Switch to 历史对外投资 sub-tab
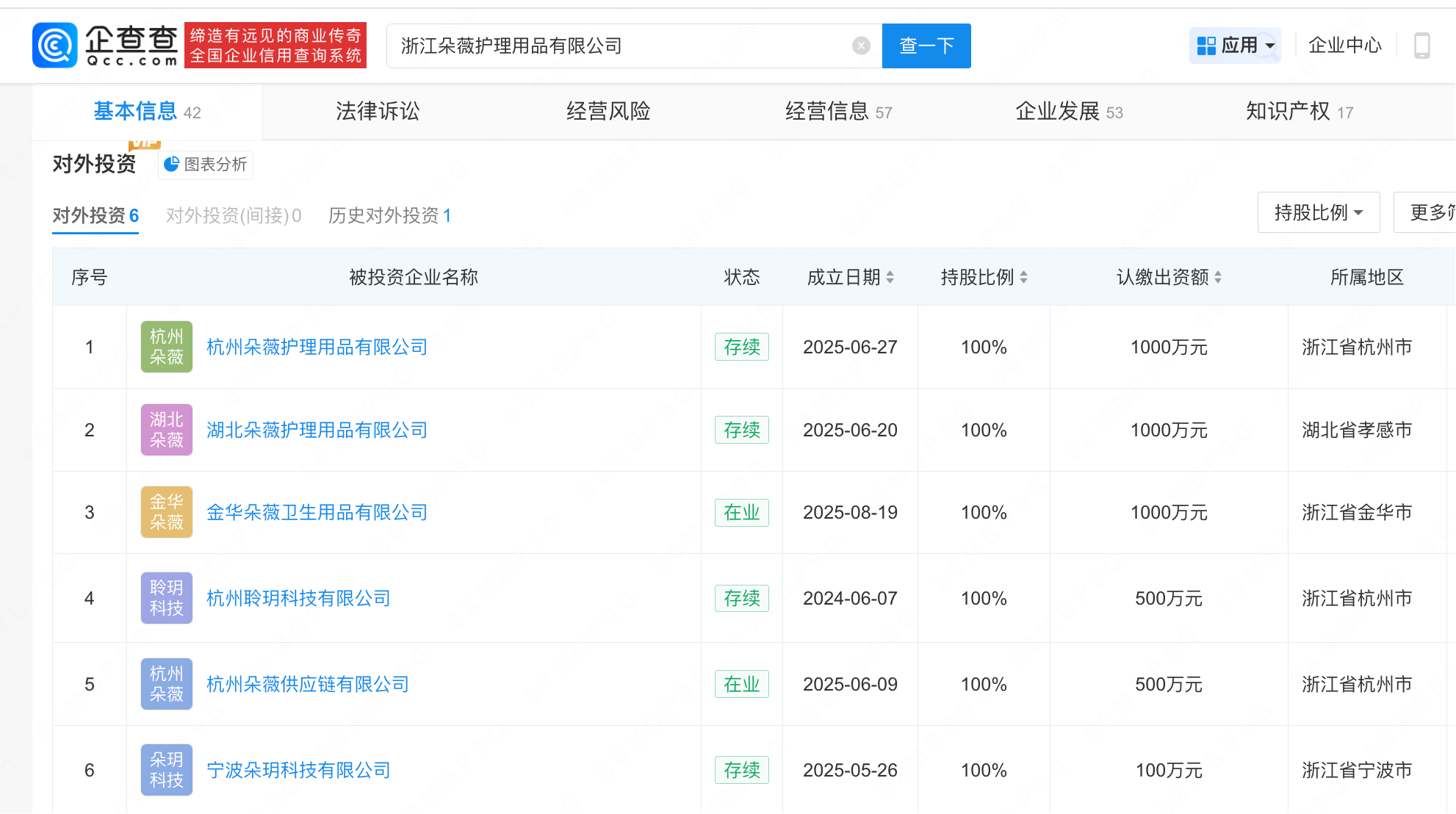 point(389,216)
